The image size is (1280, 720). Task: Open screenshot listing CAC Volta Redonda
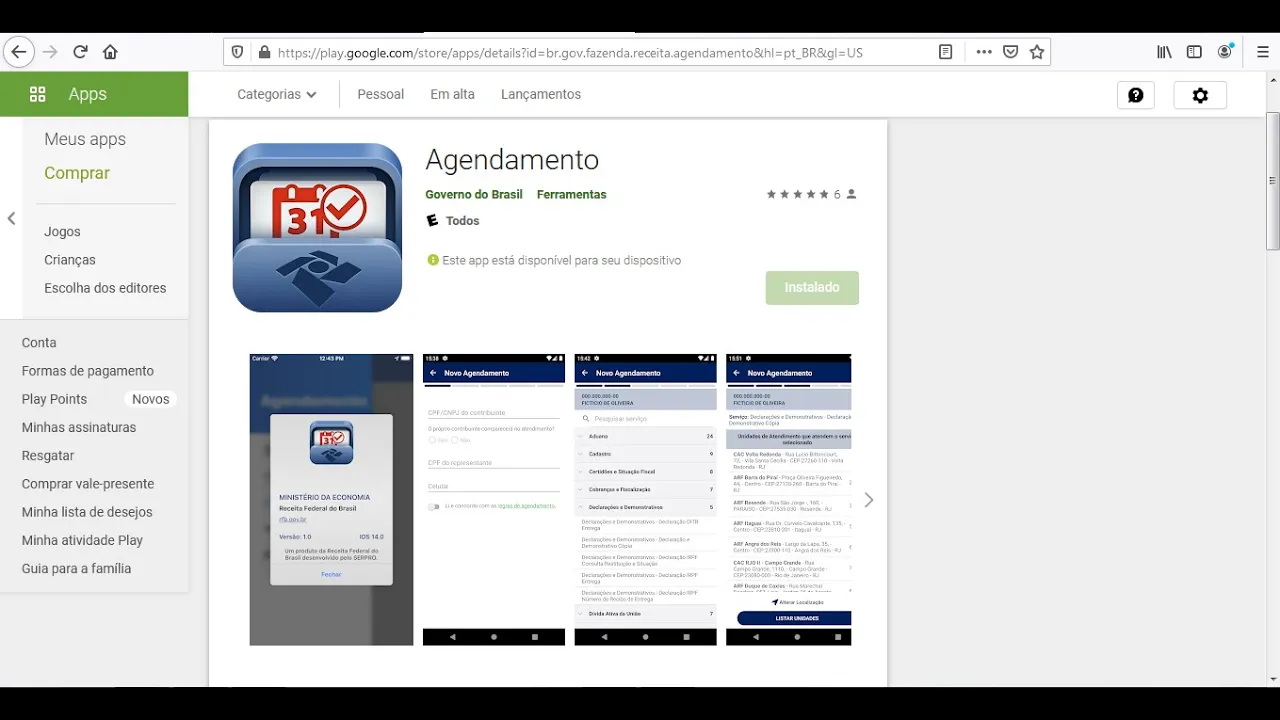[x=789, y=499]
